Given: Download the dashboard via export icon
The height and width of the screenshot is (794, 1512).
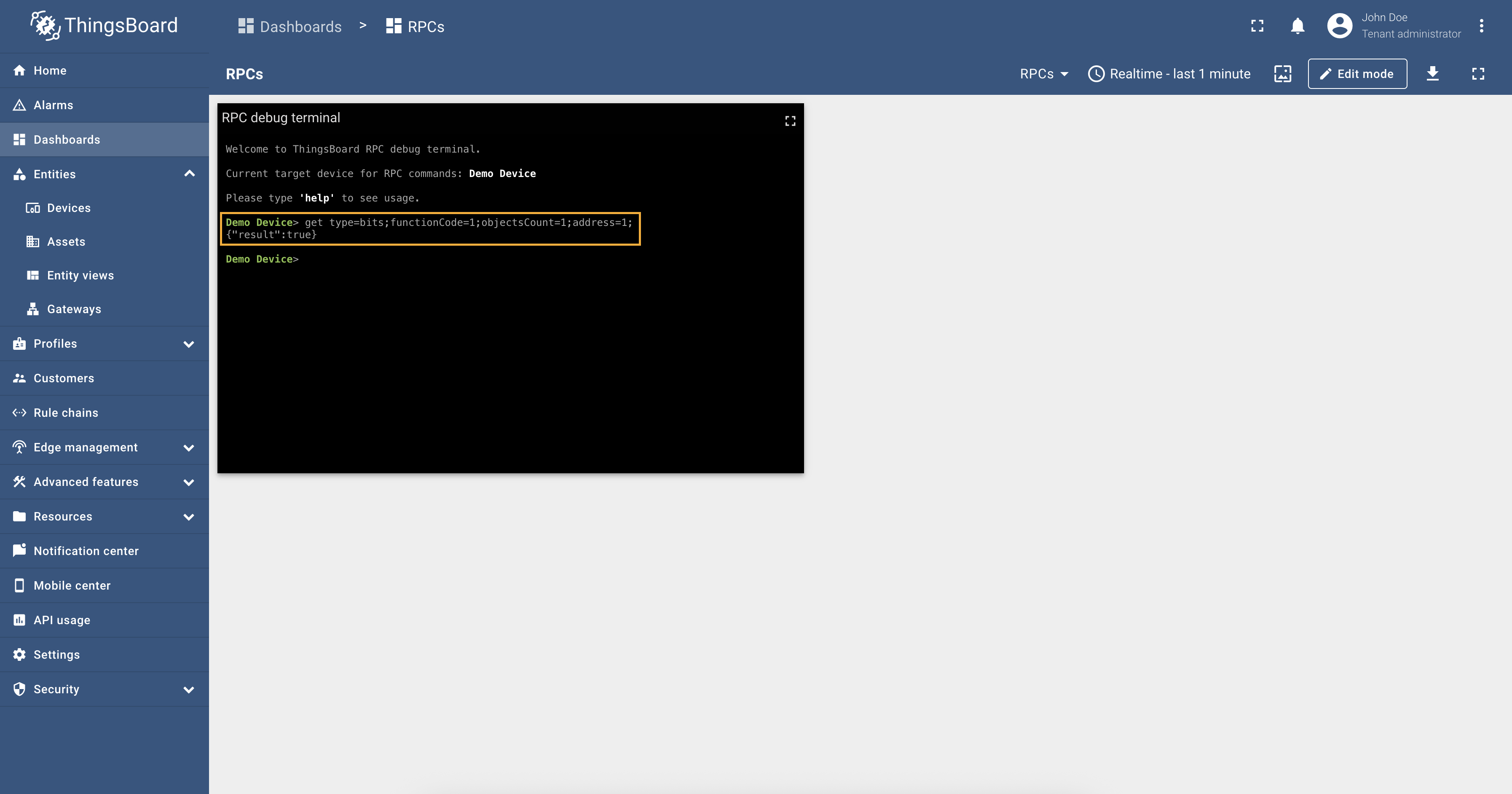Looking at the screenshot, I should 1432,74.
